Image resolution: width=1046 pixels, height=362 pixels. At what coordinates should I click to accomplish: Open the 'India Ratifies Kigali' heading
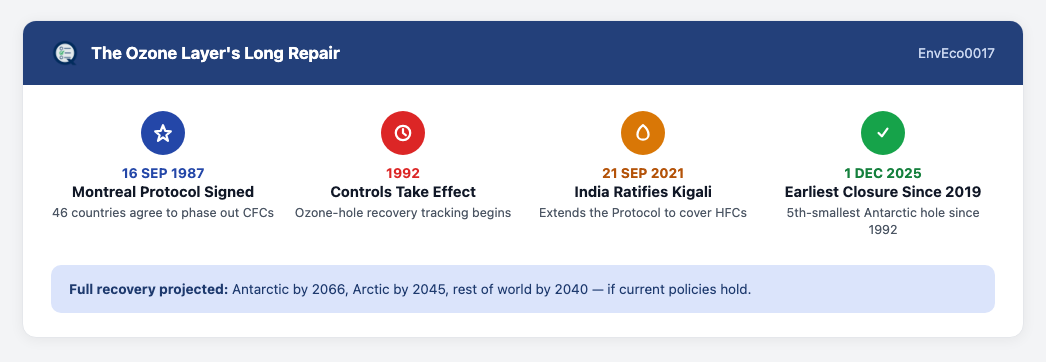643,192
